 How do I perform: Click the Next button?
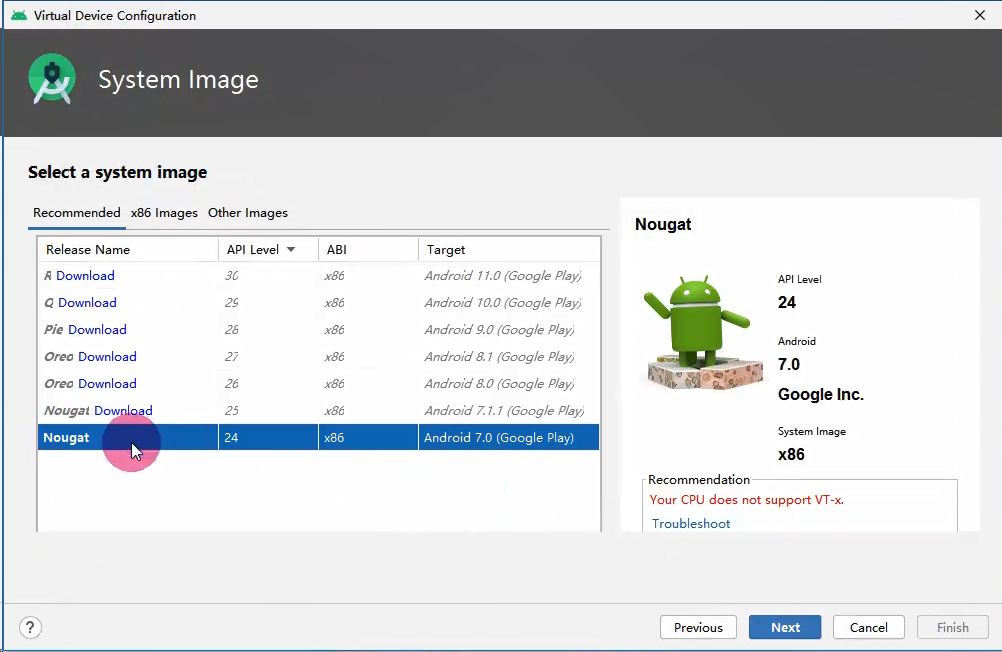point(785,627)
